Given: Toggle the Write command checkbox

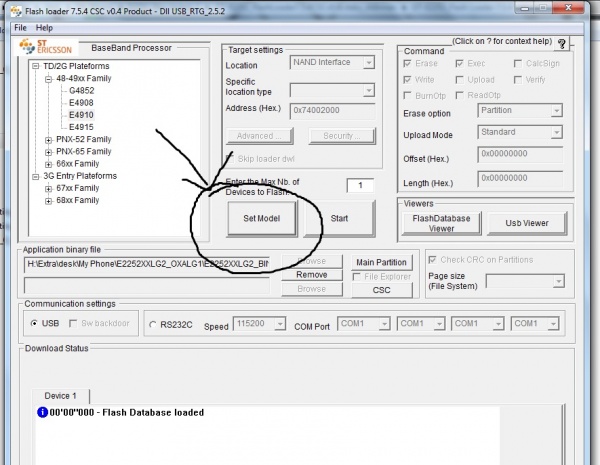Looking at the screenshot, I should pyautogui.click(x=407, y=80).
